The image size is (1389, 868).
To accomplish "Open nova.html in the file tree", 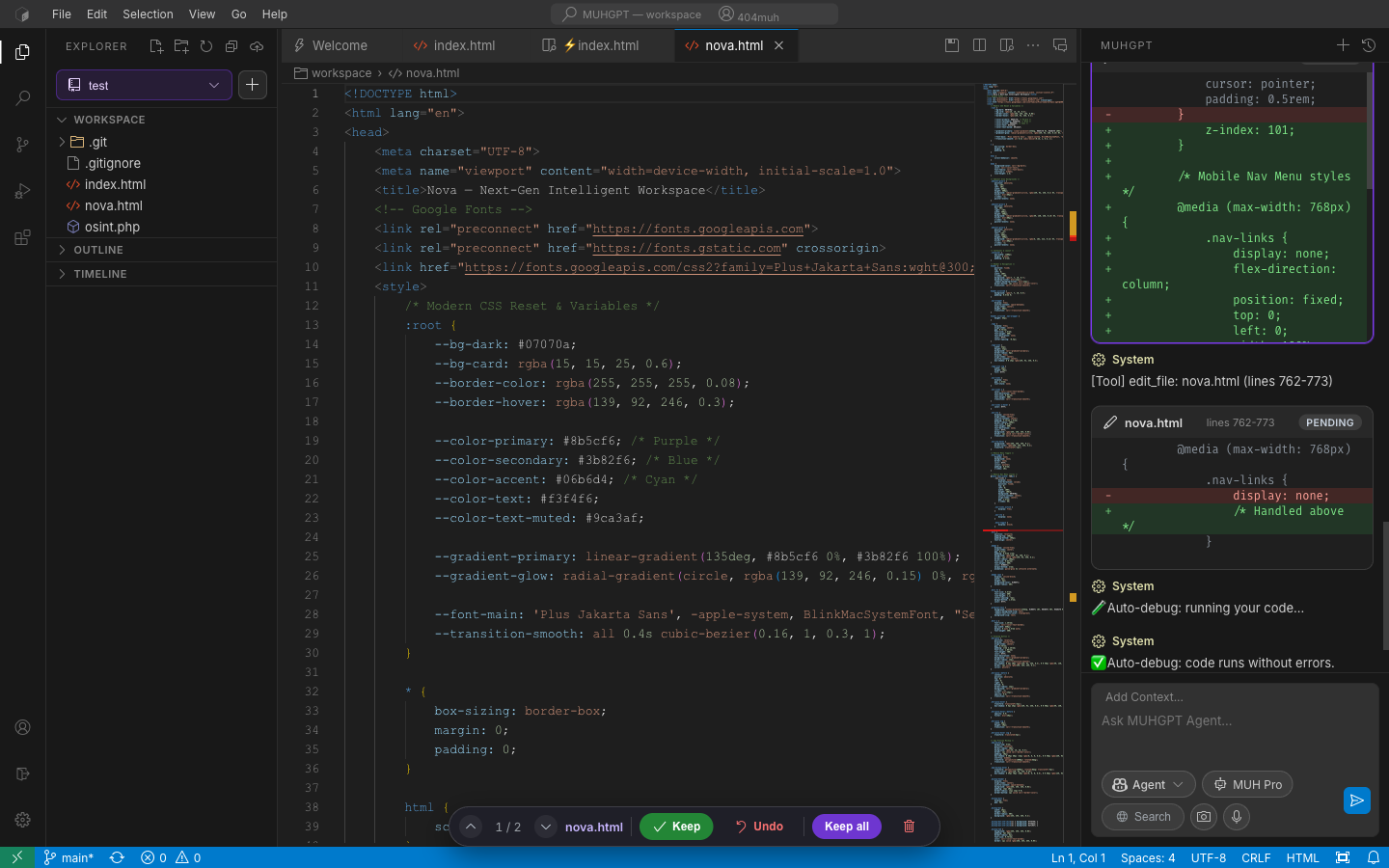I will 162,205.
